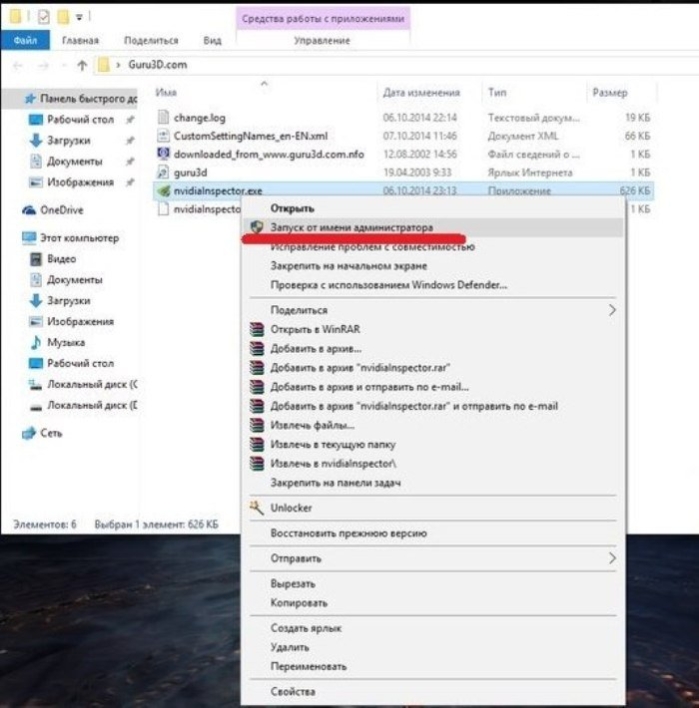Click WinRAR icon beside Добавить в архив...
699x708 pixels.
pos(257,348)
